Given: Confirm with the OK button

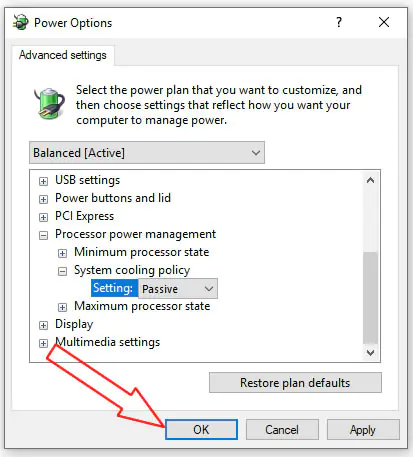Looking at the screenshot, I should (201, 430).
